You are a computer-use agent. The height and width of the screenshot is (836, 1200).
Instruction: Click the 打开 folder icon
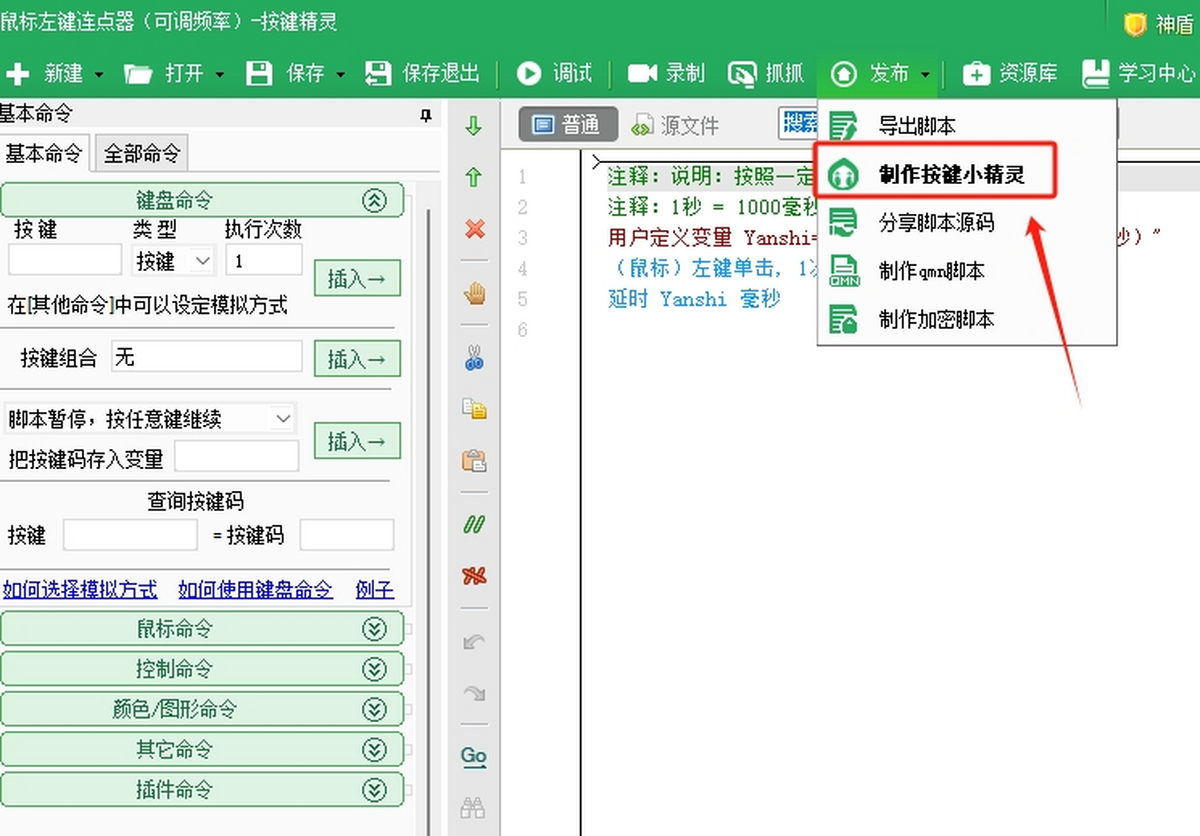click(x=137, y=73)
